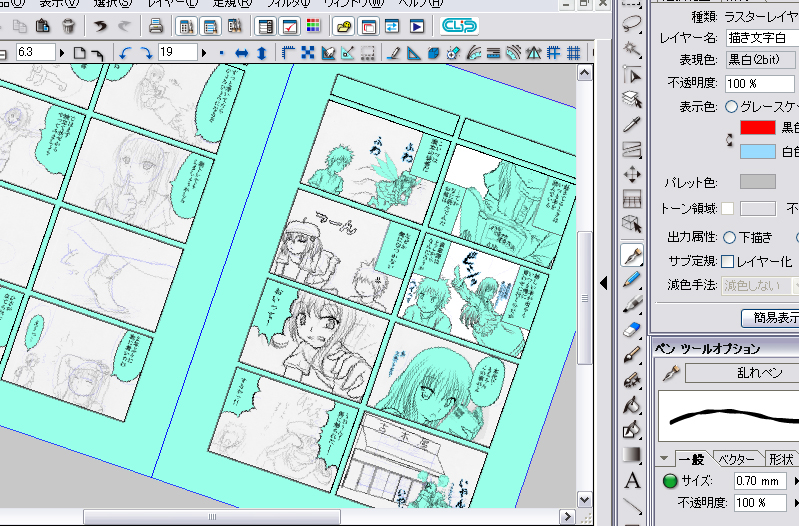The width and height of the screenshot is (799, 526).
Task: Pick the Layer Select tool
Action: (632, 100)
